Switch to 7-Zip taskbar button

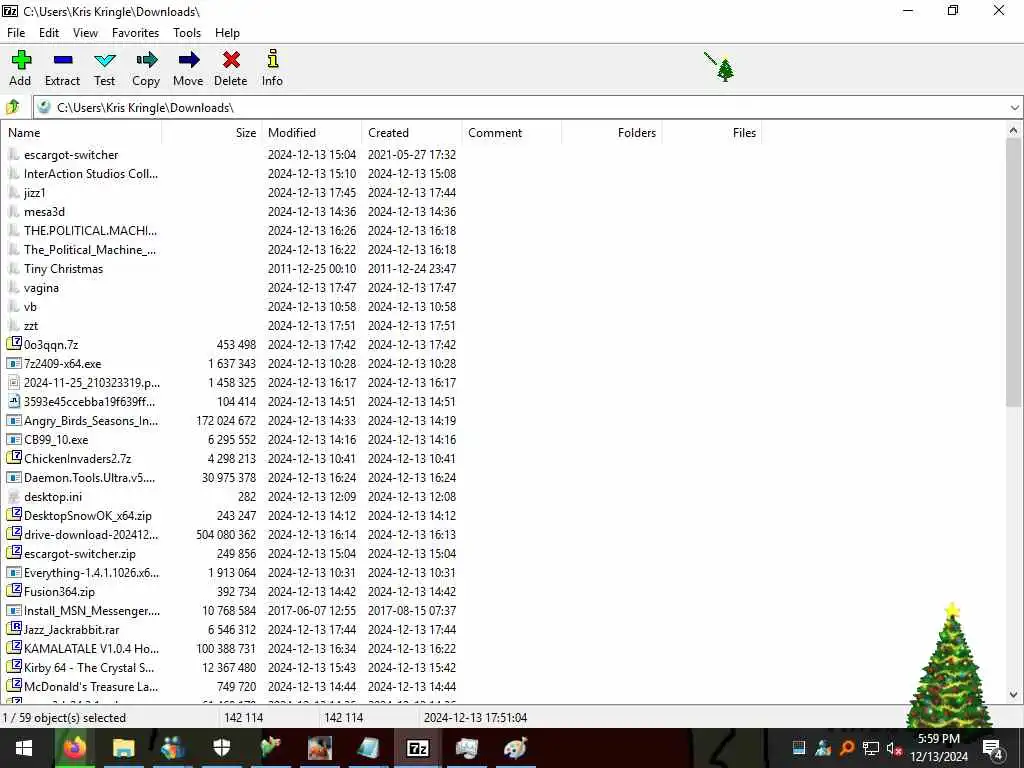[x=417, y=748]
